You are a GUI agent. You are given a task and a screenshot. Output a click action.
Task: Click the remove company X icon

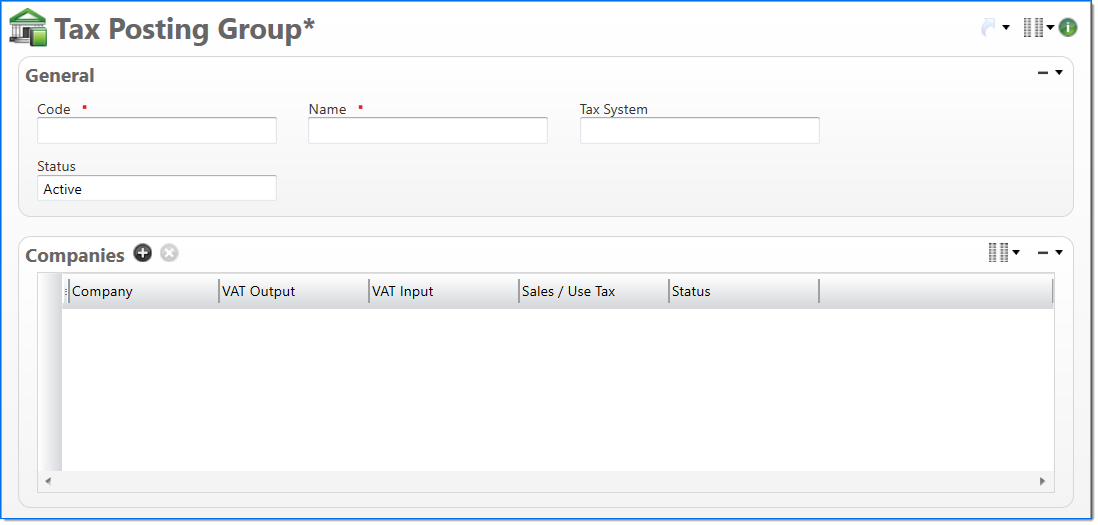[x=170, y=253]
